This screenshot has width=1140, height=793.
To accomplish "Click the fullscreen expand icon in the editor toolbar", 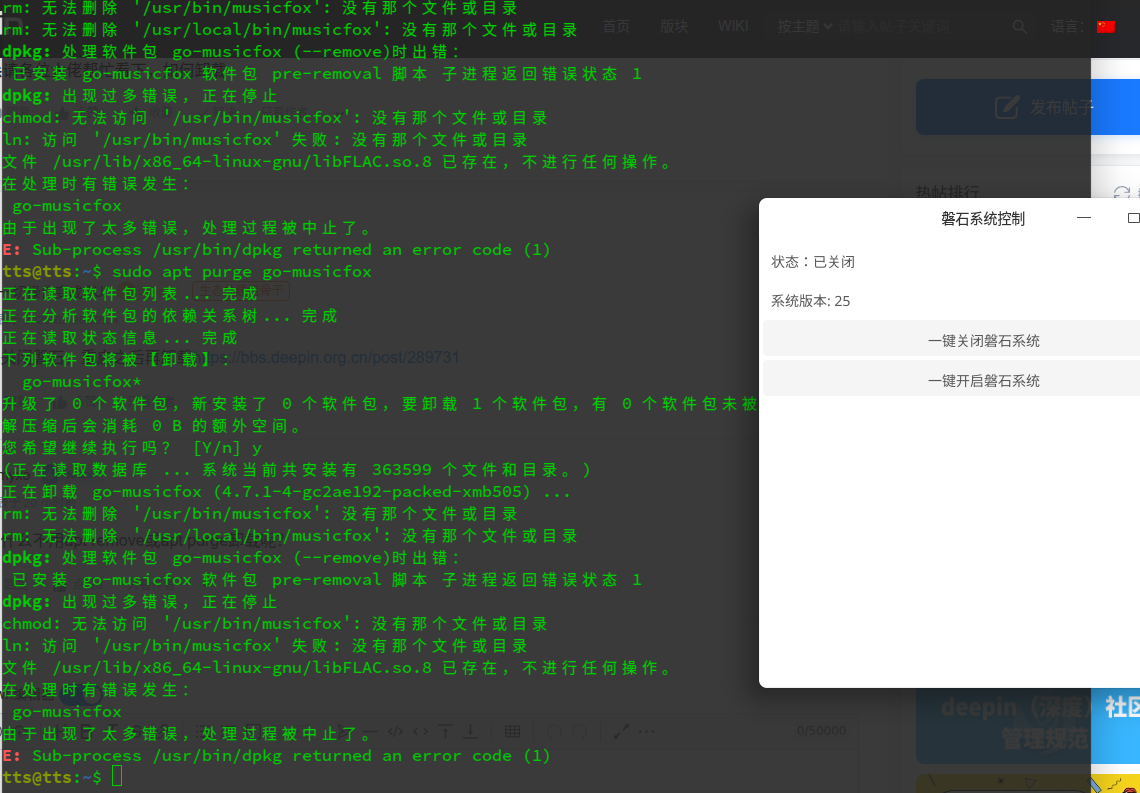I will tap(621, 731).
